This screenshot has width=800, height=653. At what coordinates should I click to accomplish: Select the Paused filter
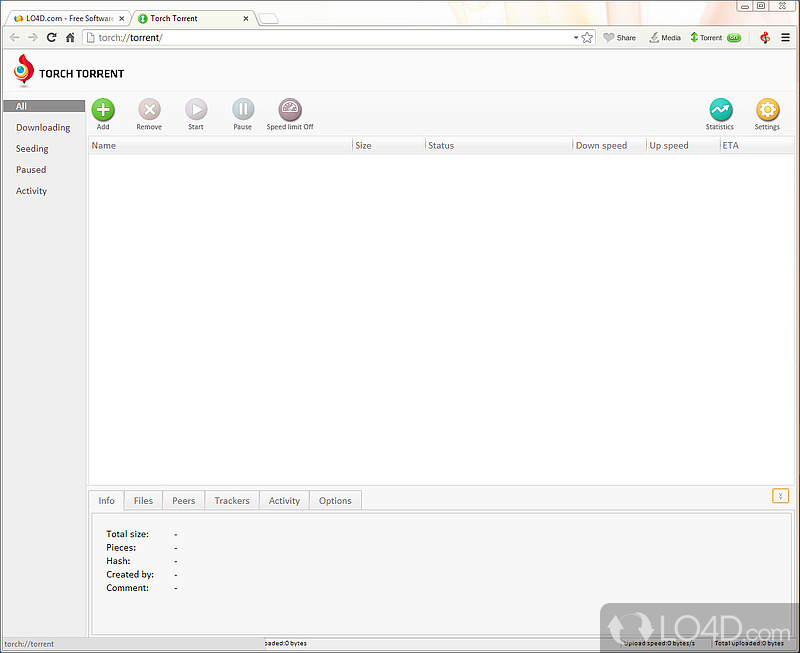(x=31, y=169)
